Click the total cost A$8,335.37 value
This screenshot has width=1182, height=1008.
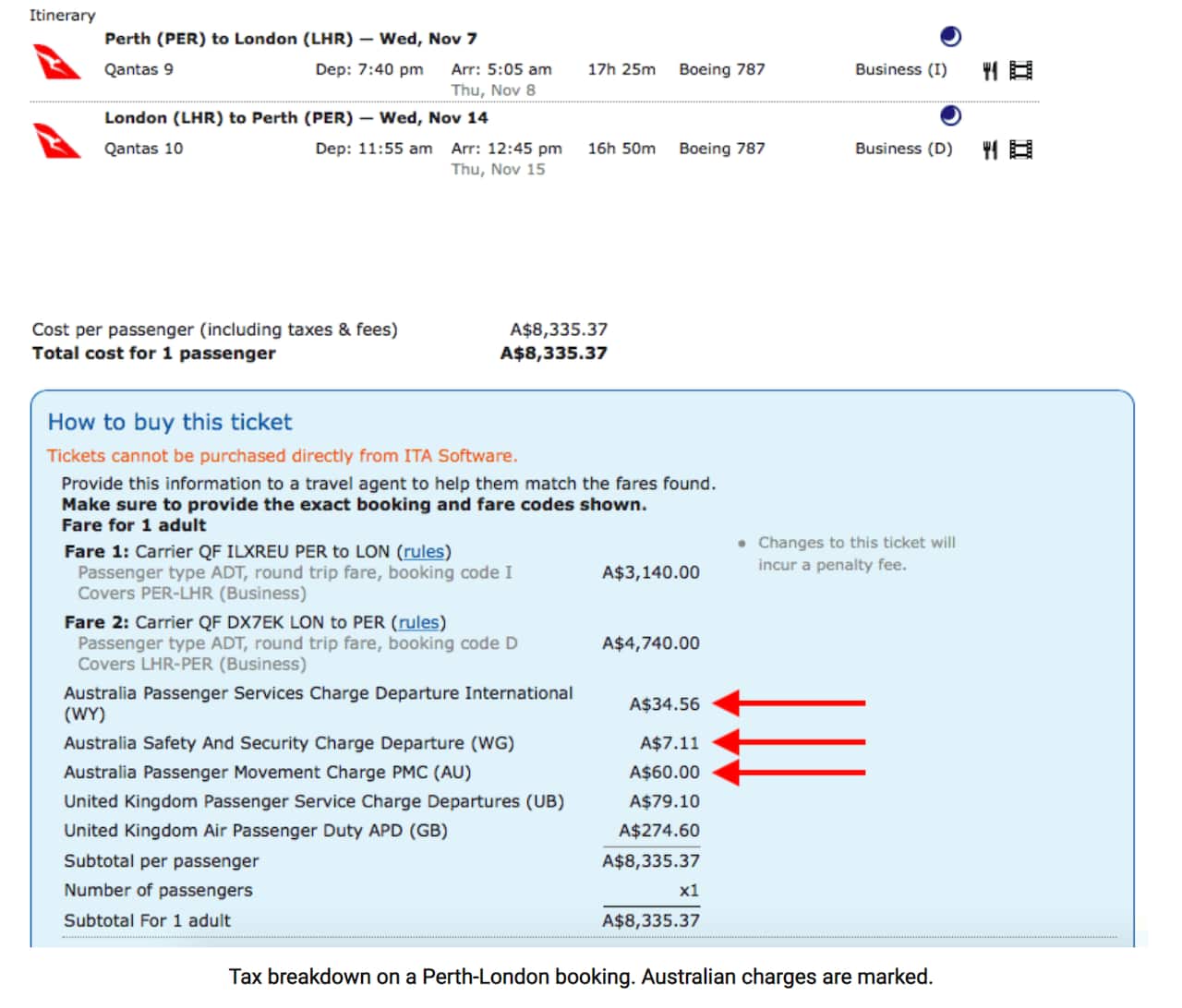point(552,353)
